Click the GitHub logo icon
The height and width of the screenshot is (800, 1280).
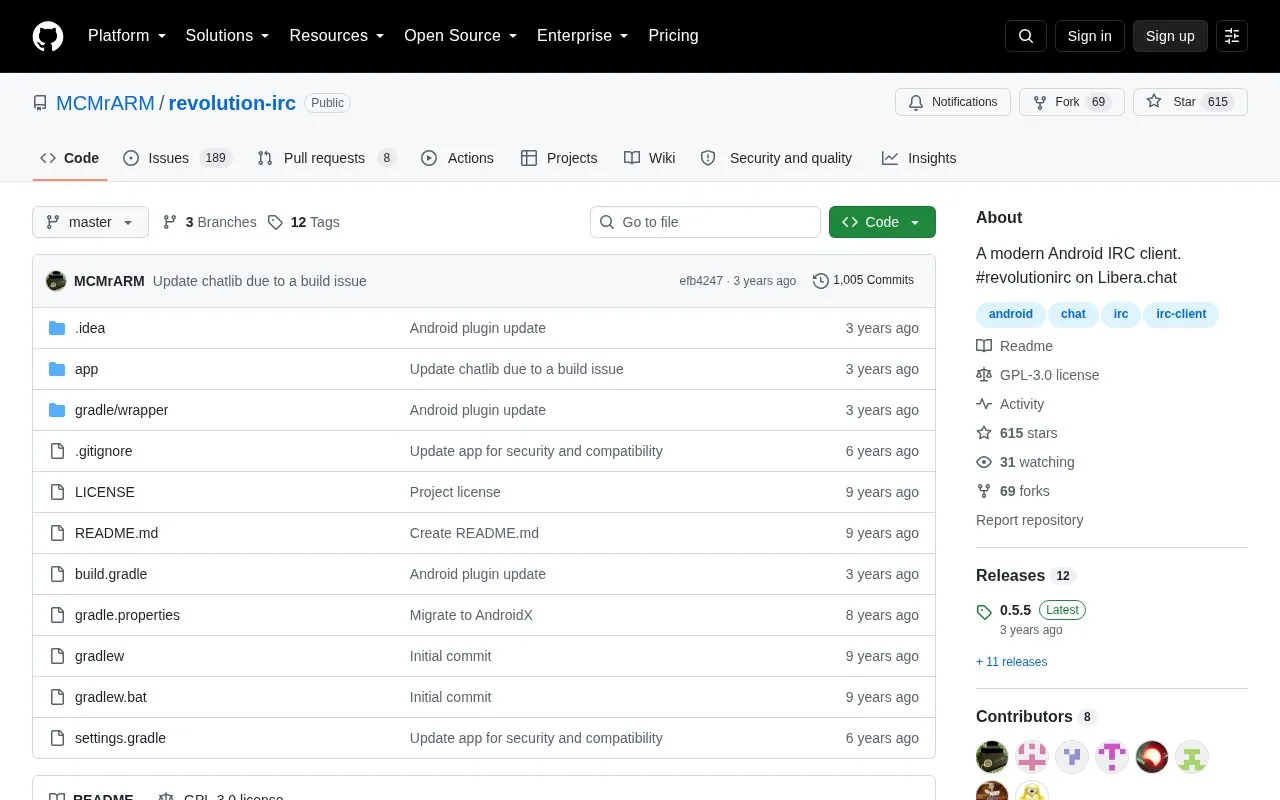48,36
